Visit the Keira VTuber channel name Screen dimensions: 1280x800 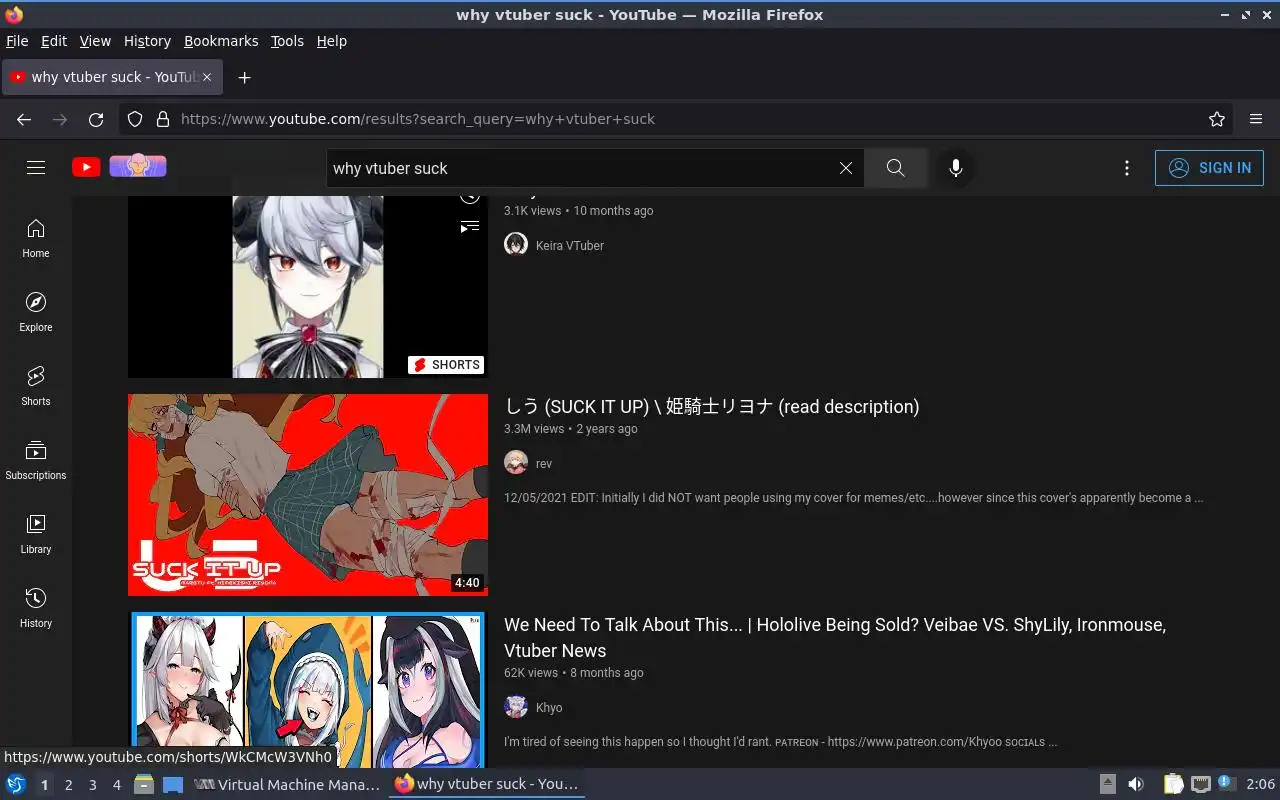click(570, 245)
